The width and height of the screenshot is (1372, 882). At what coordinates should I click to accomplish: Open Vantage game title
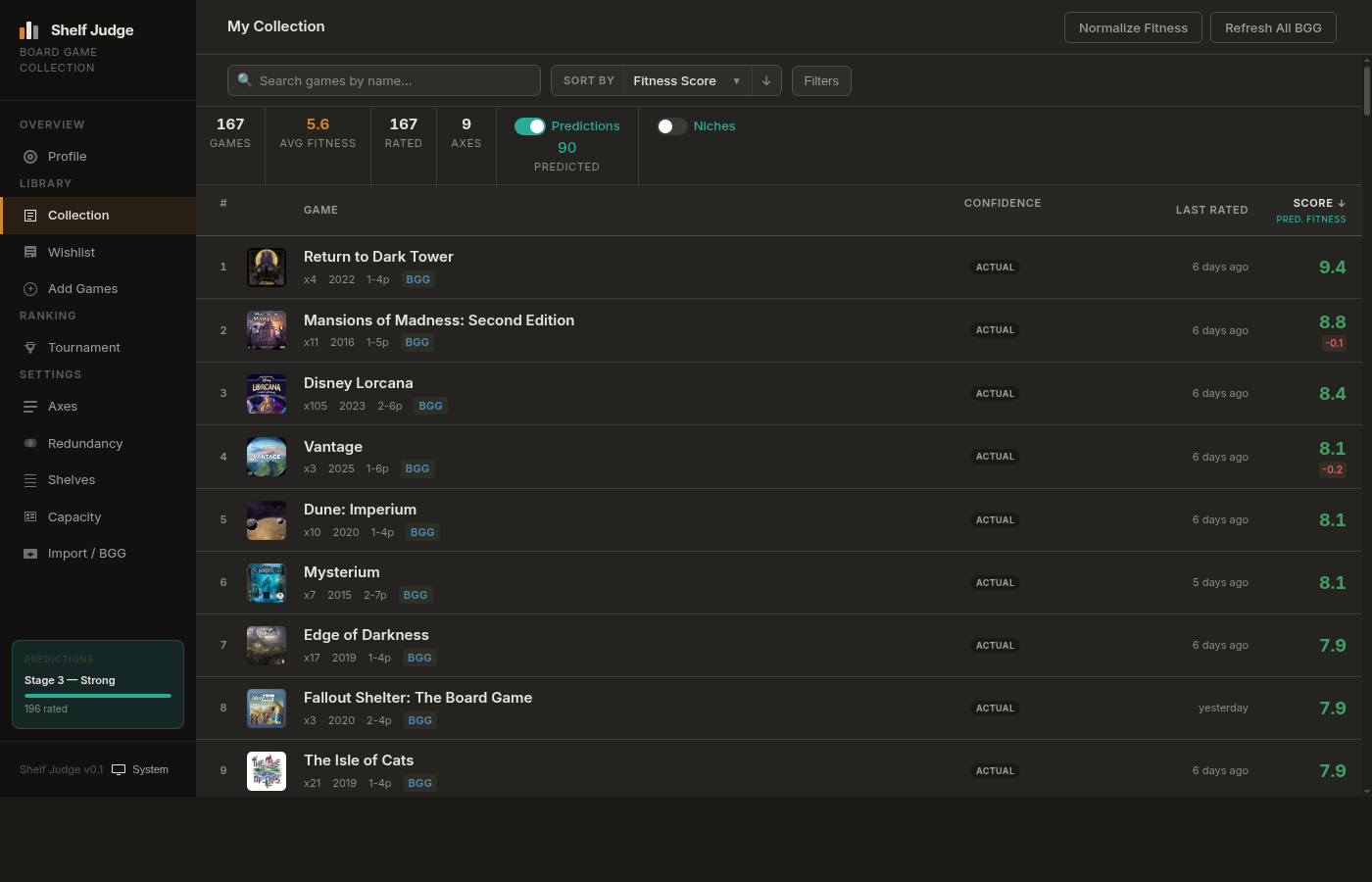click(x=333, y=447)
